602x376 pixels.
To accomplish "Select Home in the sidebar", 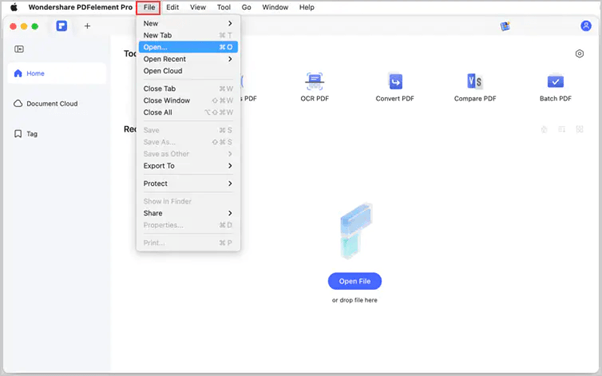I will point(57,73).
